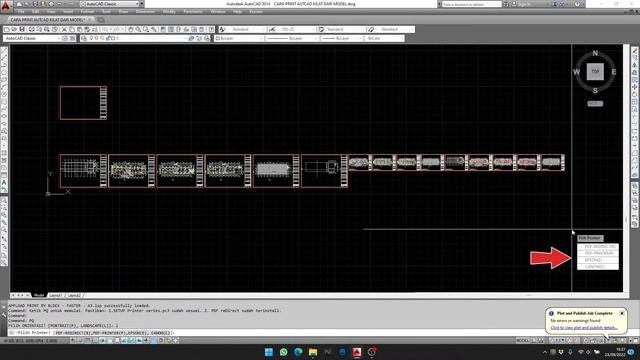Toggle Object Snap in status bar
Viewport: 640px width, 360px height.
(109, 340)
